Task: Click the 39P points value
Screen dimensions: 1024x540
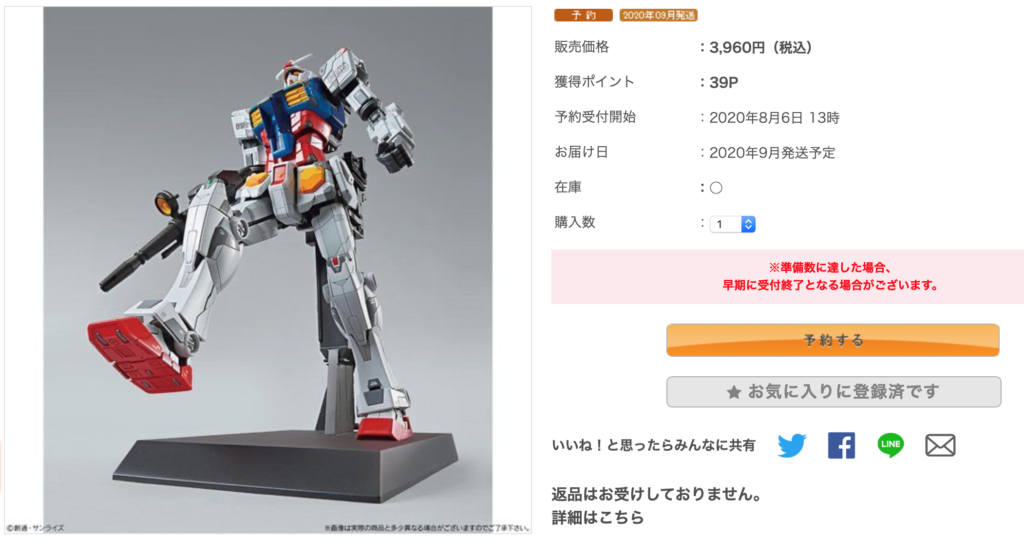Action: tap(724, 82)
